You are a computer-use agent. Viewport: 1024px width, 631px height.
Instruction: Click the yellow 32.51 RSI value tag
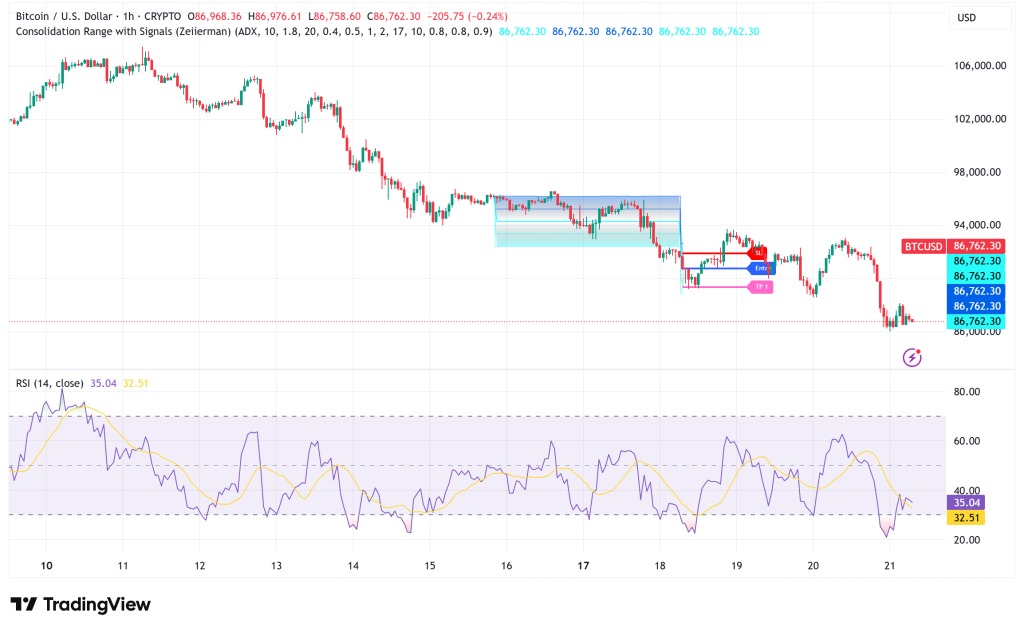click(968, 518)
